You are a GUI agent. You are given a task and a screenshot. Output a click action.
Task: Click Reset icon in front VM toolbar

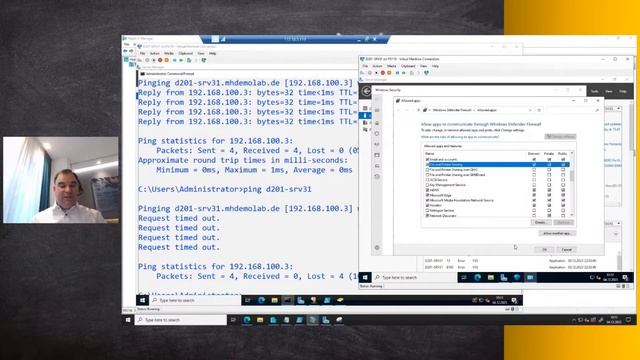(x=404, y=73)
